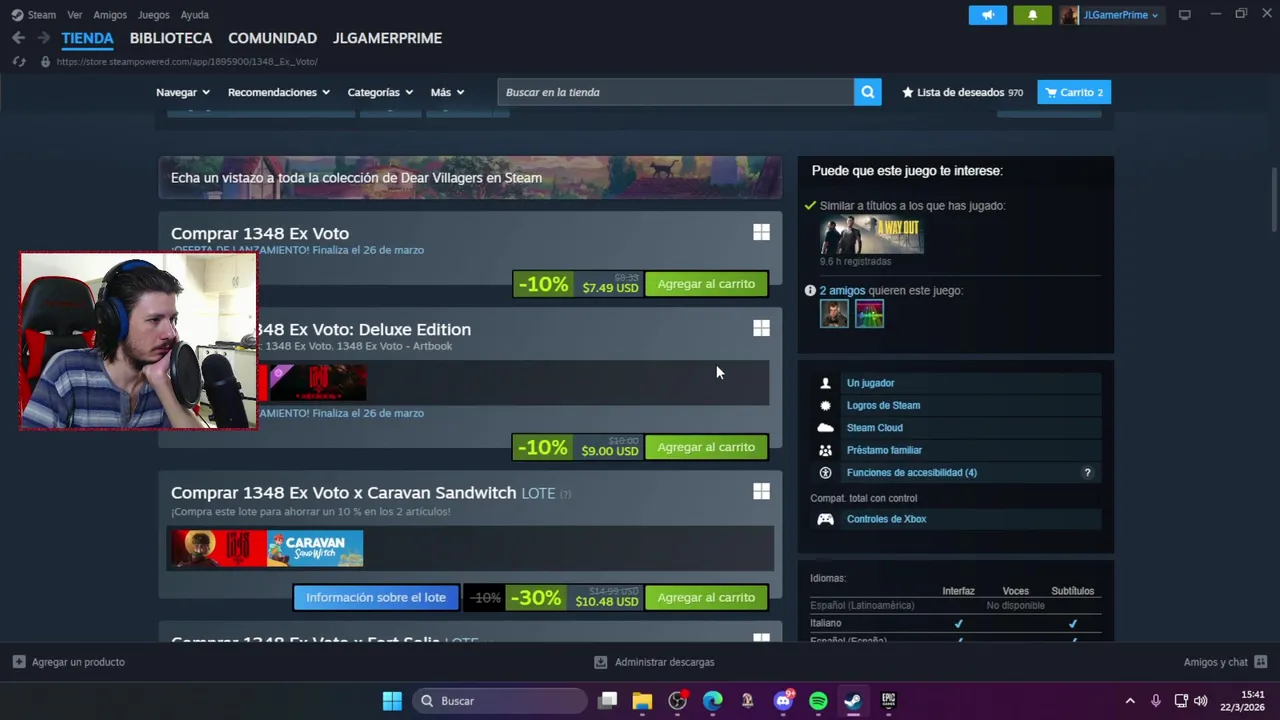Click Steam Cloud feature link
Viewport: 1280px width, 720px height.
pyautogui.click(x=874, y=428)
